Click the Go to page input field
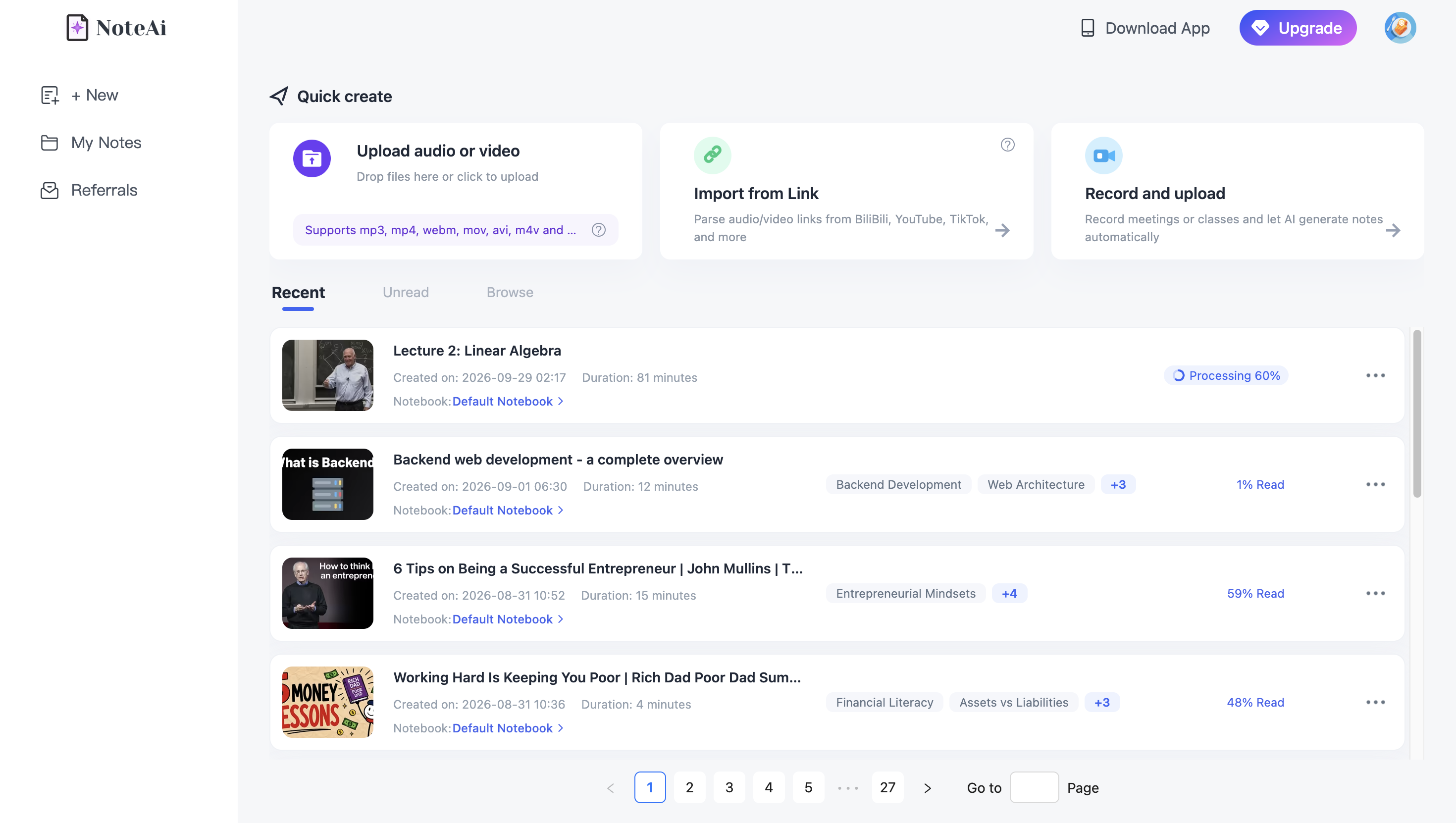Screen dimensions: 1456x823 (x=1034, y=788)
